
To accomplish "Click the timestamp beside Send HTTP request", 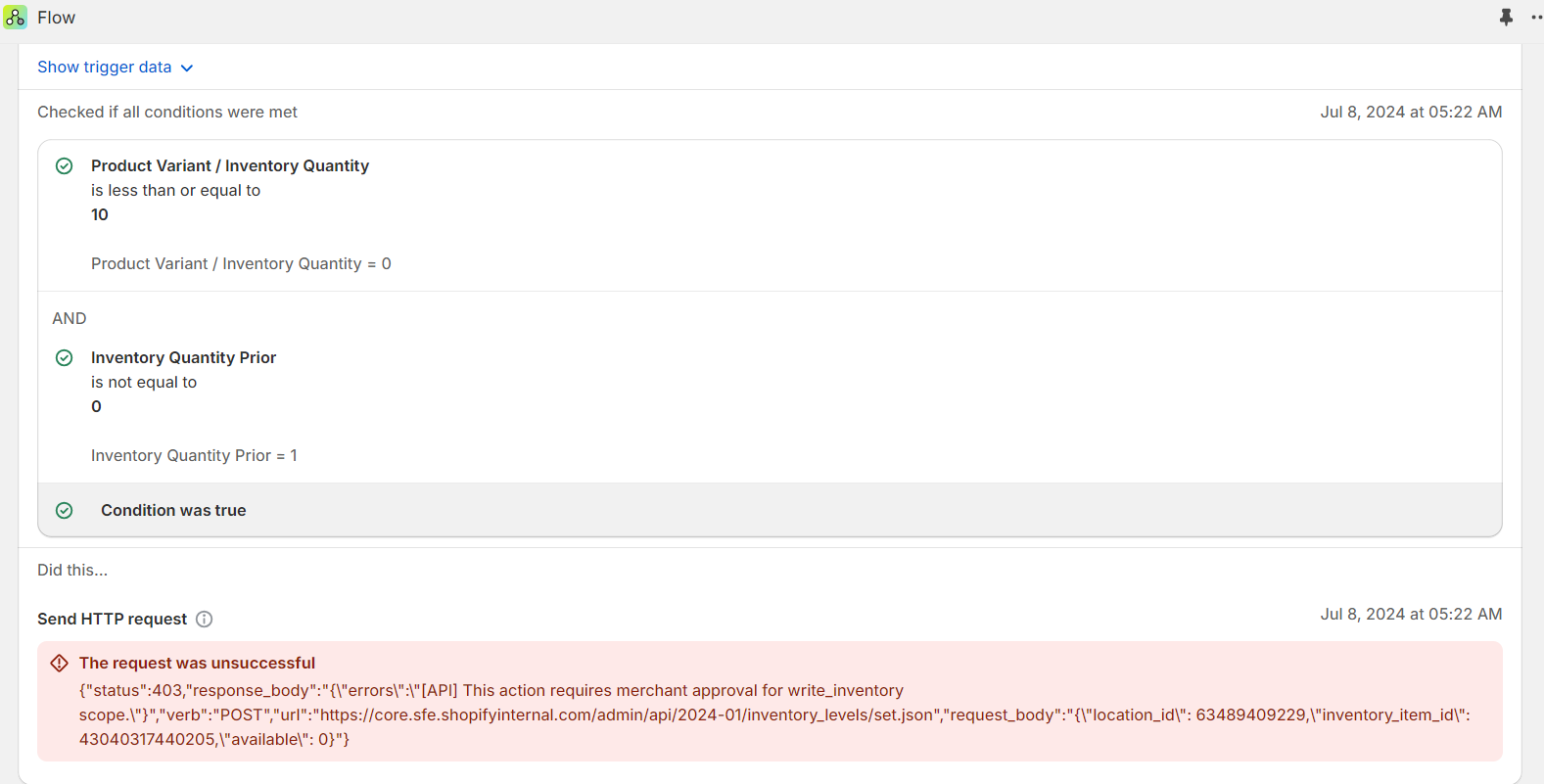I will [x=1410, y=615].
